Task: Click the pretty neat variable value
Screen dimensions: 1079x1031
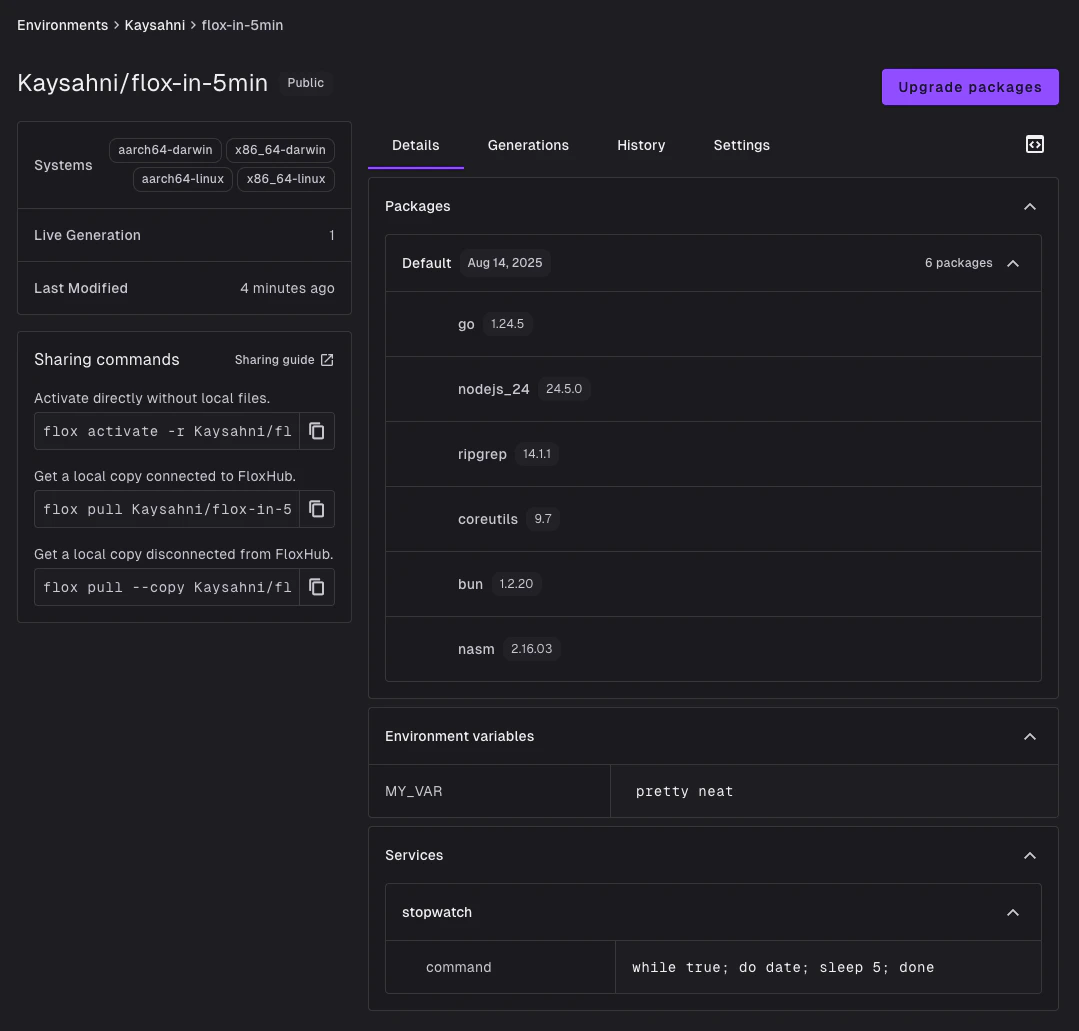Action: pos(684,791)
